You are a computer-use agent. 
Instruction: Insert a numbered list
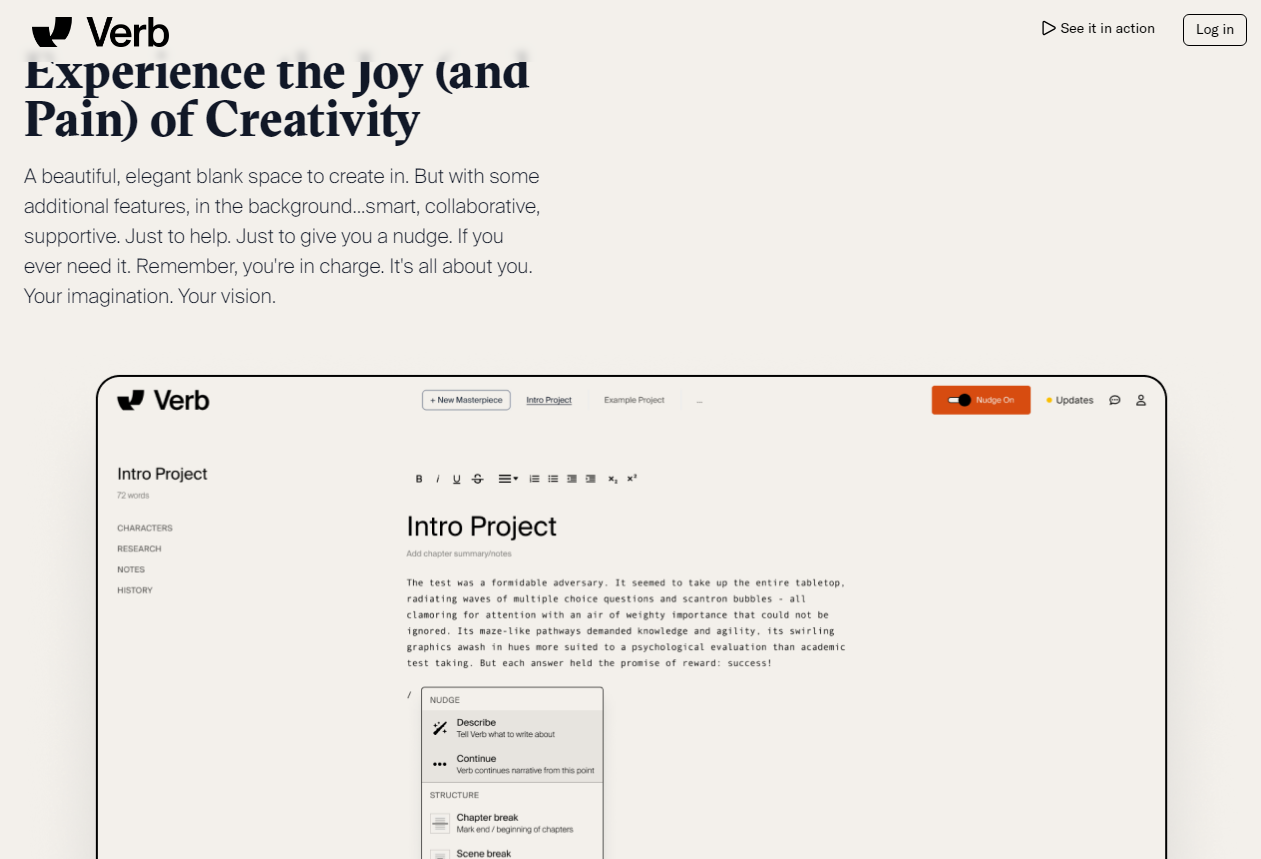(x=534, y=479)
